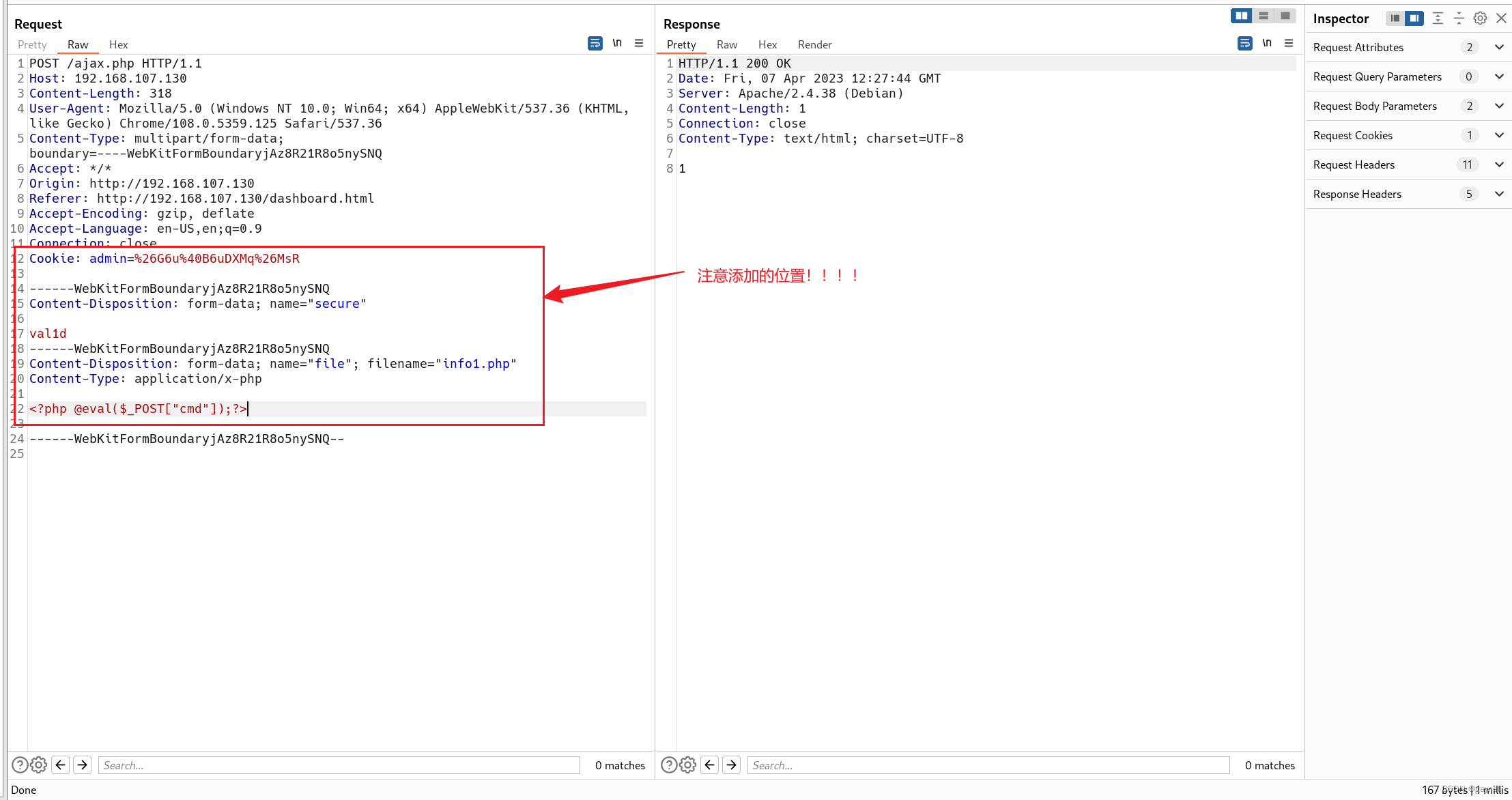Select Request Raw tab
The image size is (1512, 800).
pos(78,44)
